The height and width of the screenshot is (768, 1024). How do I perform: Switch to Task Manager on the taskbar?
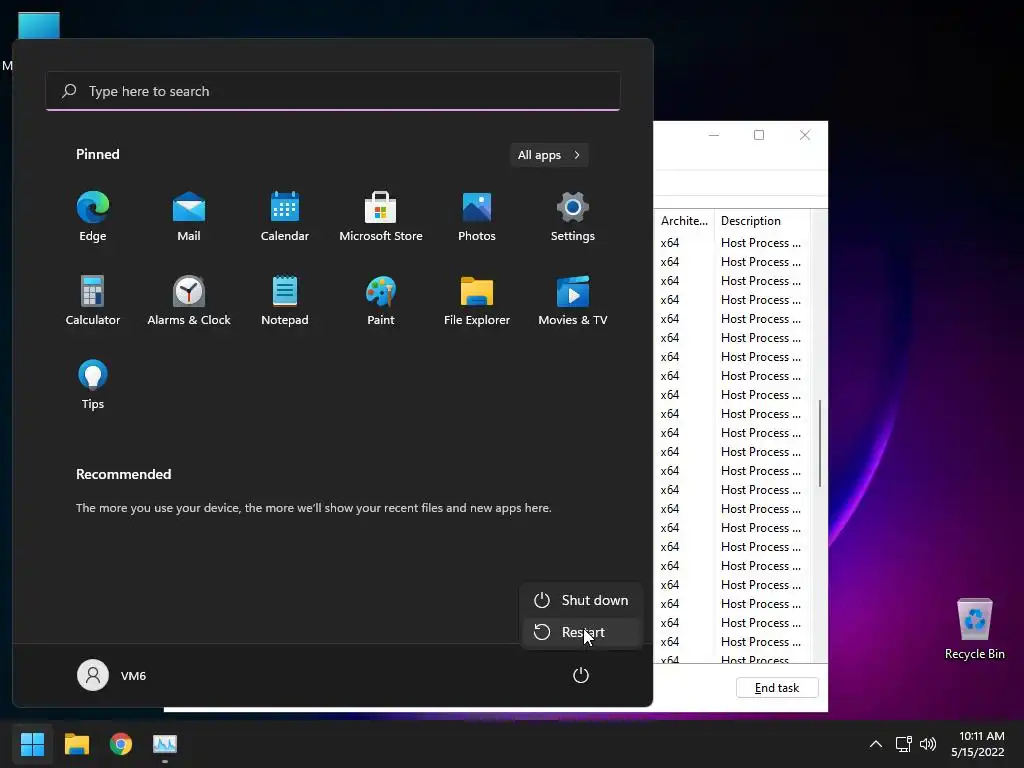[165, 744]
